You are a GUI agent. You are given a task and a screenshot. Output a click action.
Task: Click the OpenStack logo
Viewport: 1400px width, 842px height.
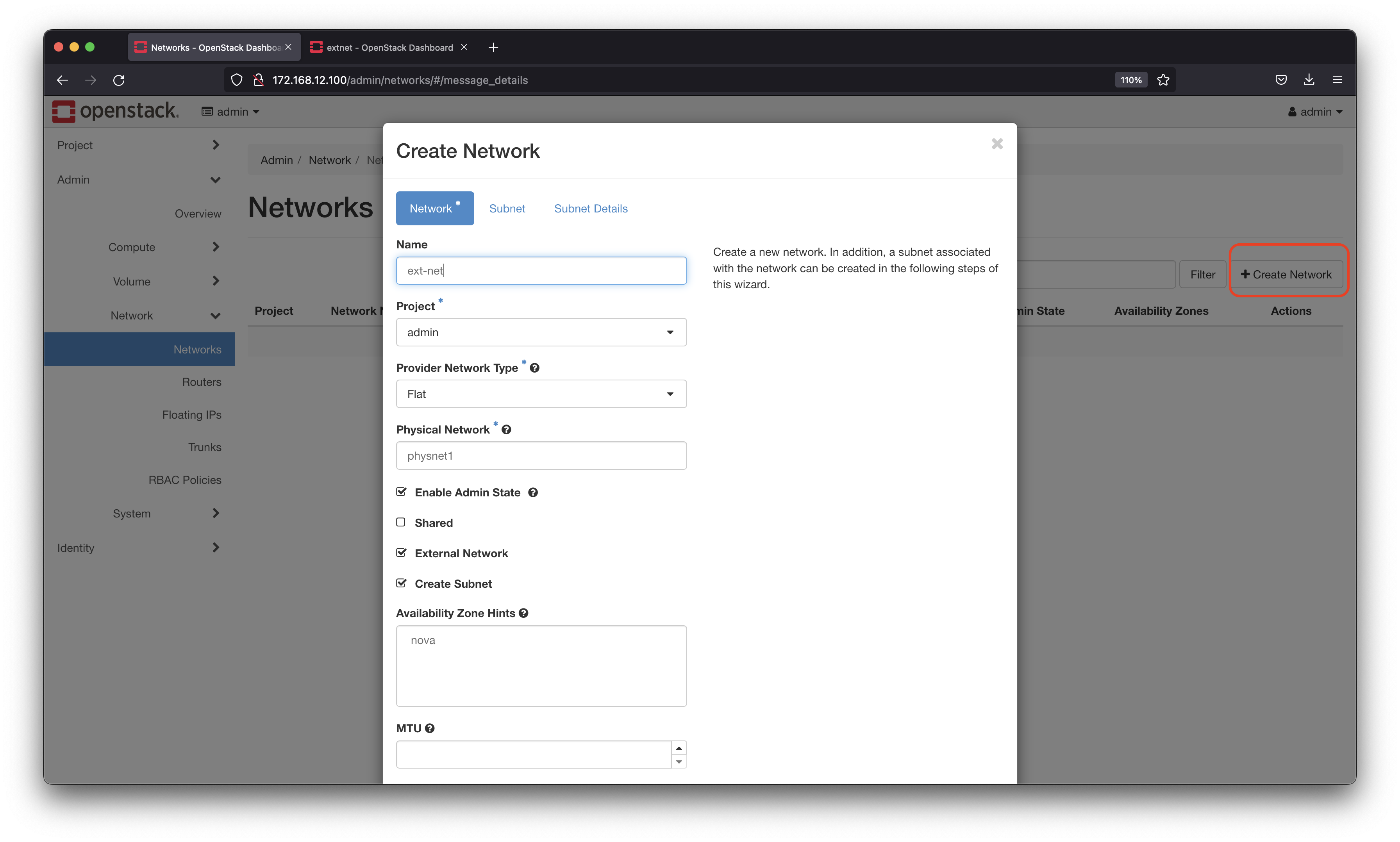click(116, 111)
